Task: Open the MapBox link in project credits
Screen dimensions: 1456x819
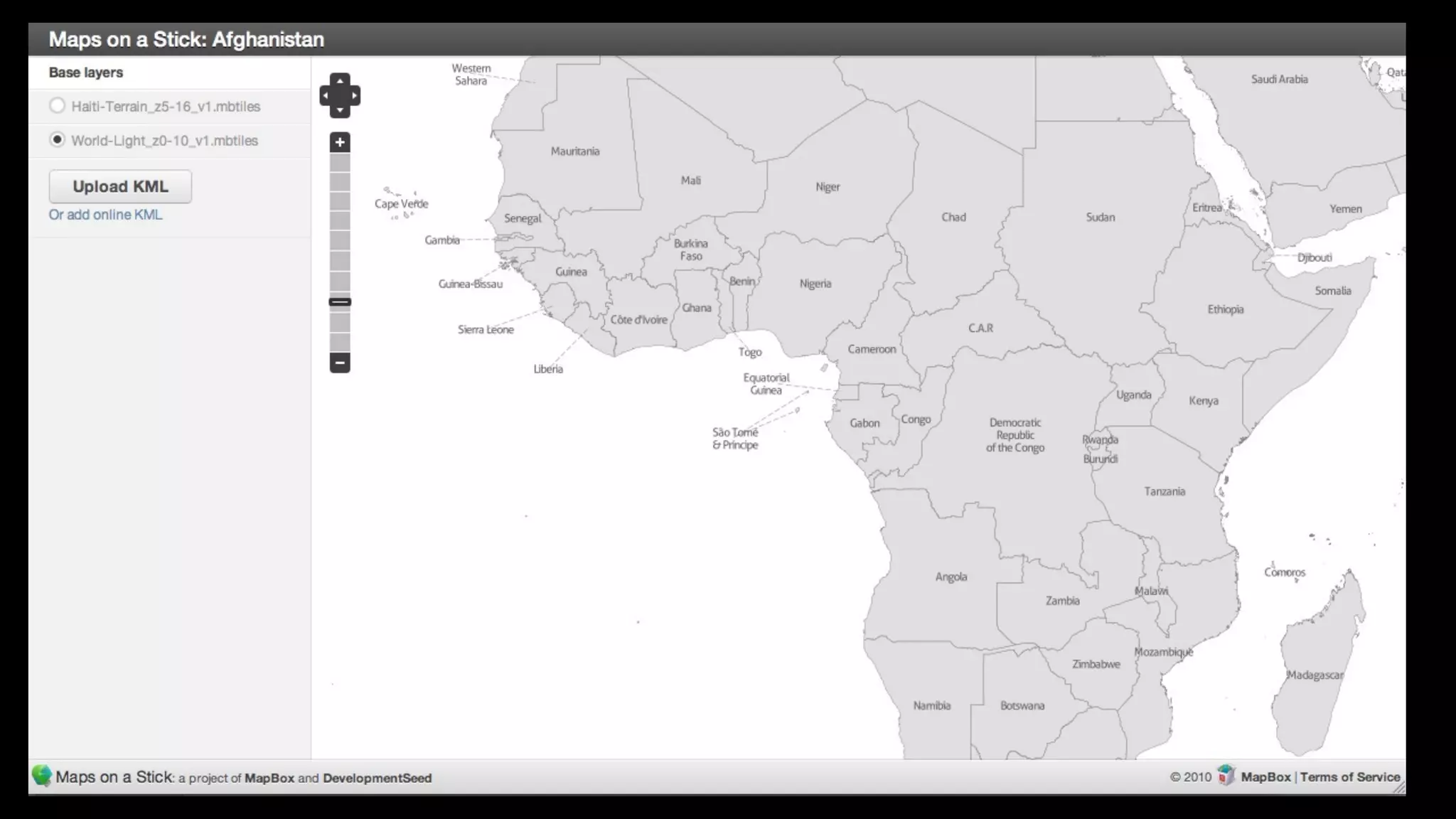Action: (269, 778)
